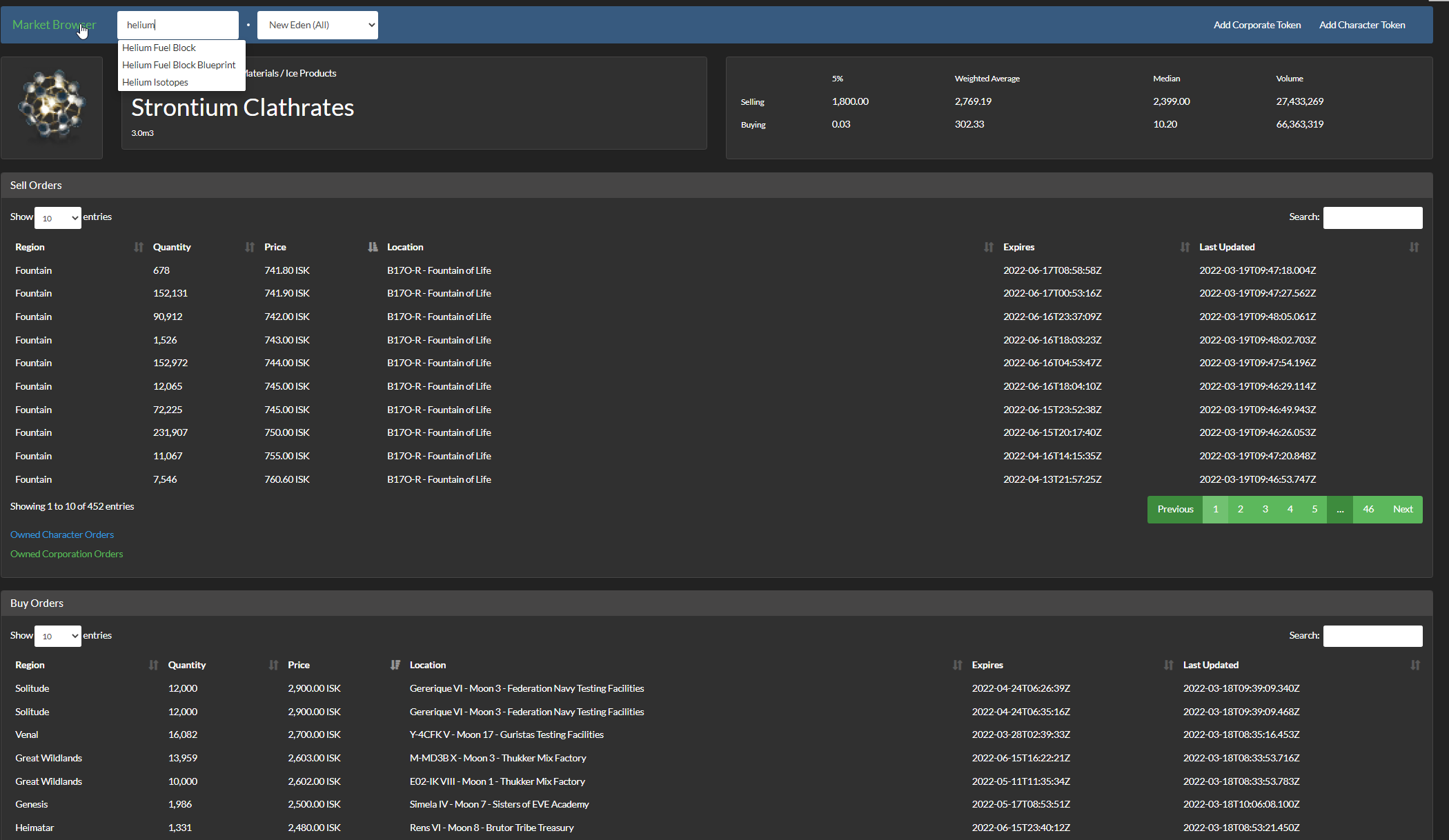The width and height of the screenshot is (1449, 840).
Task: Open Sell Orders show entries dropdown
Action: [x=58, y=218]
